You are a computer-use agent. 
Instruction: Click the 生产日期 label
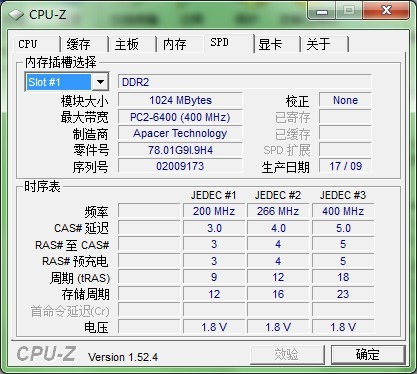[285, 167]
